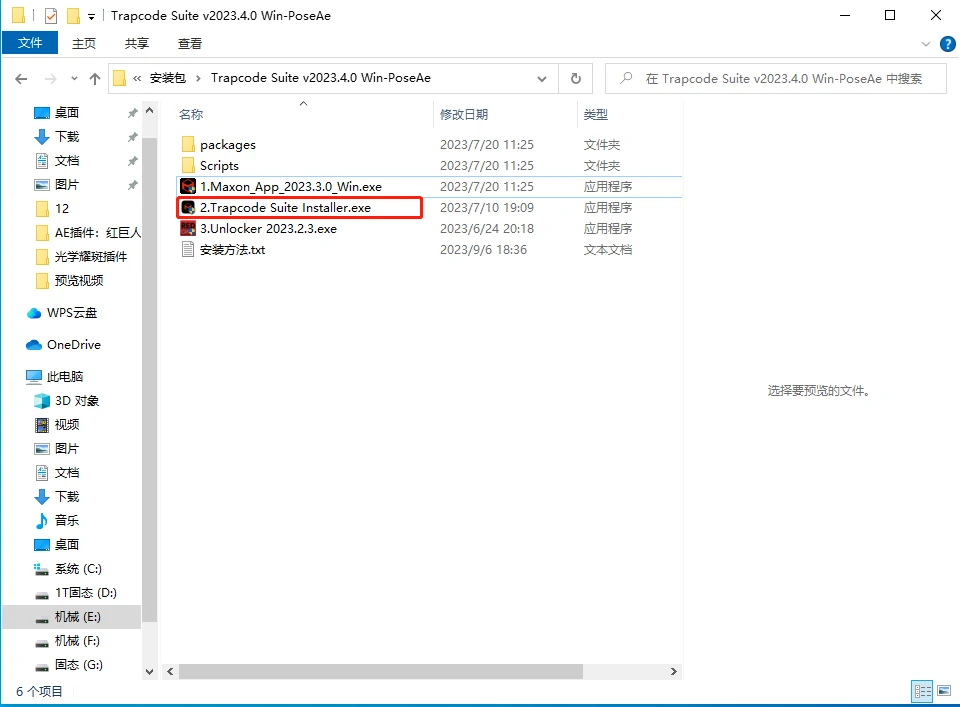This screenshot has height=707, width=960.
Task: Refresh the current folder view
Action: 576,78
